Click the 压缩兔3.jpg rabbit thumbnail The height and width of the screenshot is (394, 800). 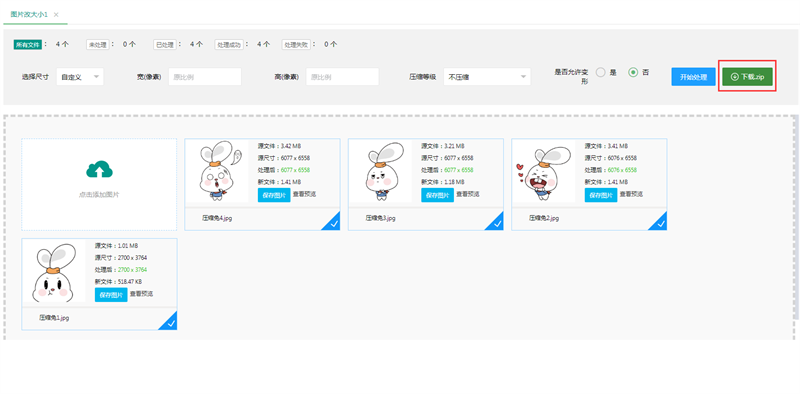pyautogui.click(x=381, y=171)
